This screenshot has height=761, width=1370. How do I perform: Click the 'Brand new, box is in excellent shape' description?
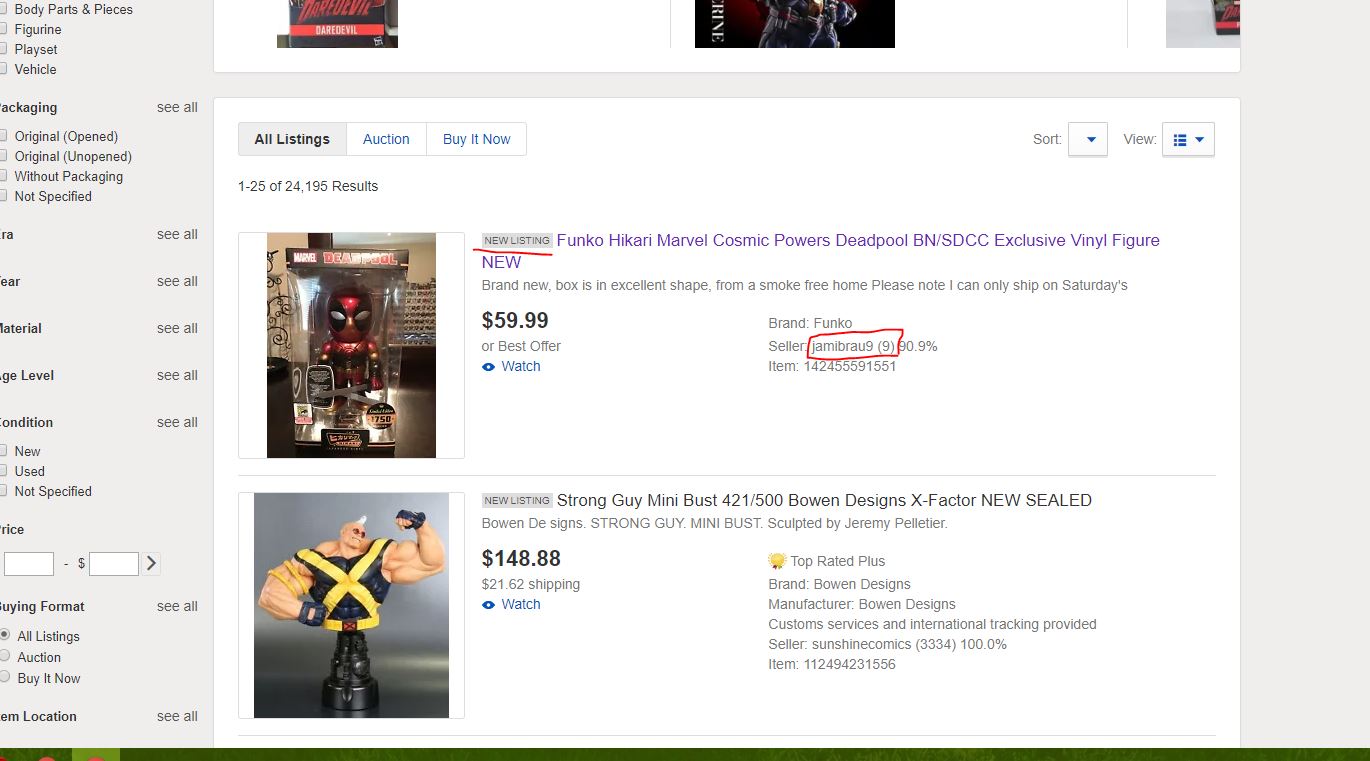(x=805, y=285)
